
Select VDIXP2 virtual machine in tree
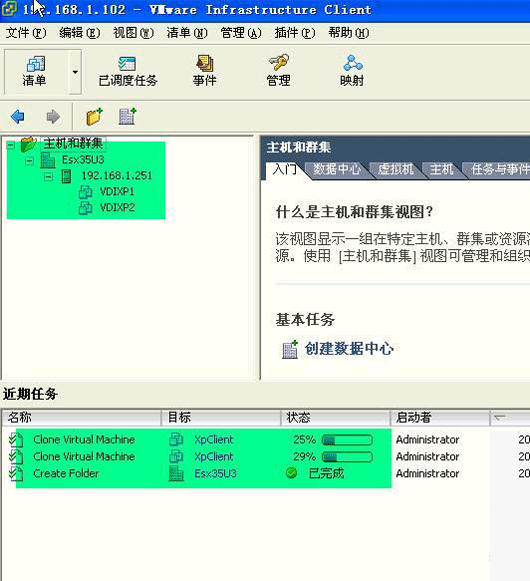click(117, 208)
